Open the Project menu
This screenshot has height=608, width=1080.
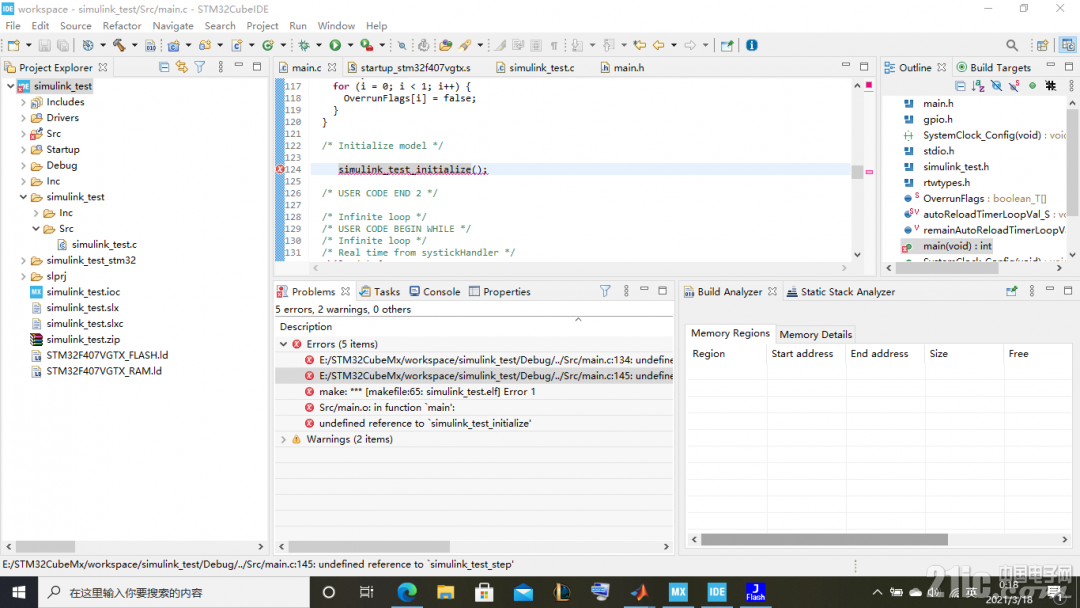[x=262, y=25]
